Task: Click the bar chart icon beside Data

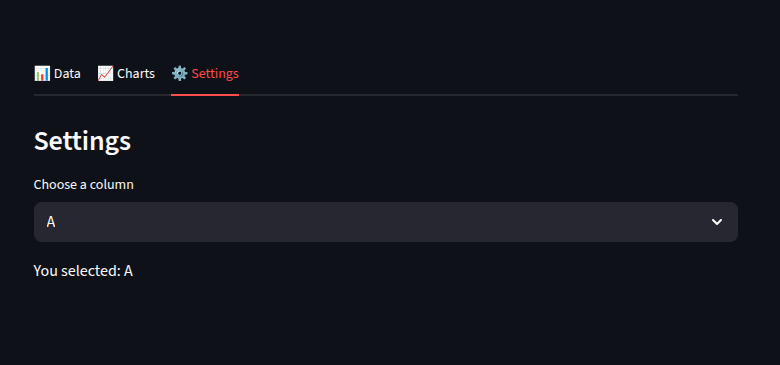Action: [42, 74]
